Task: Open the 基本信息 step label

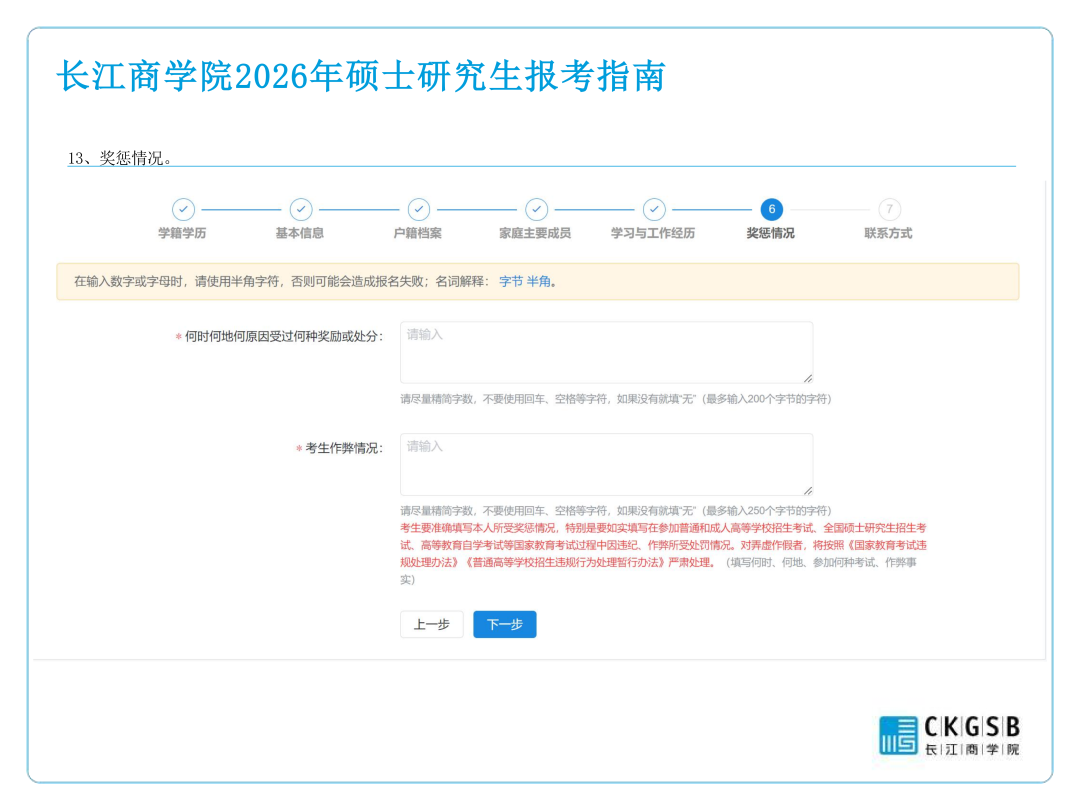Action: point(300,233)
